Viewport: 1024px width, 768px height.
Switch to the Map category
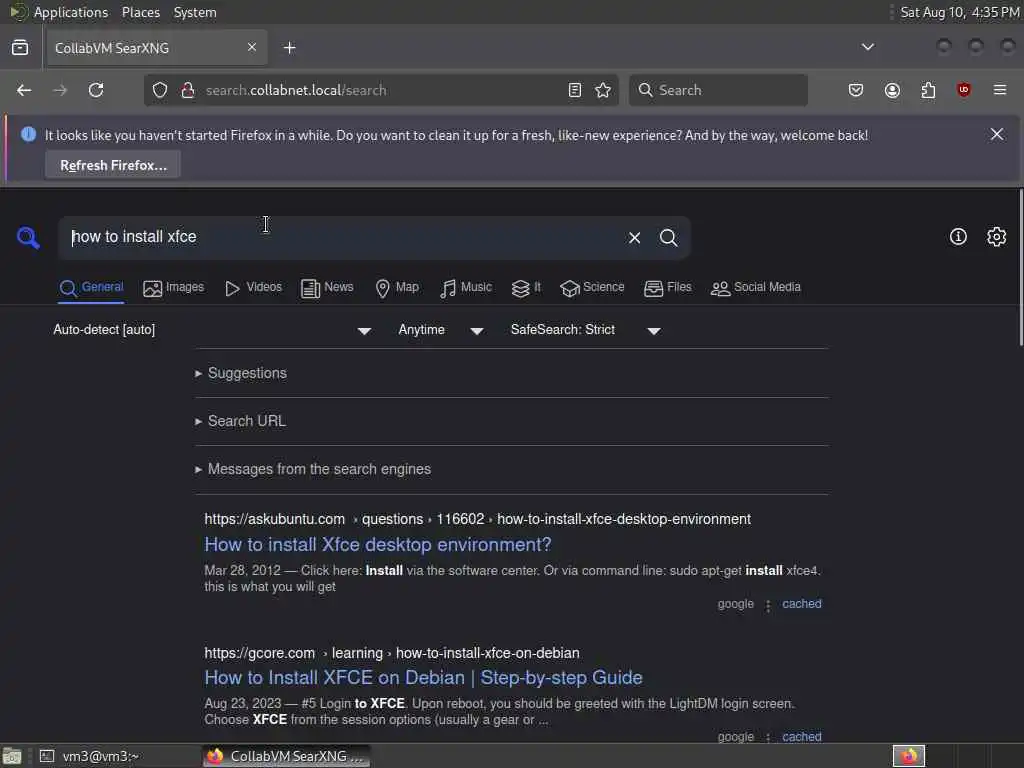point(397,287)
